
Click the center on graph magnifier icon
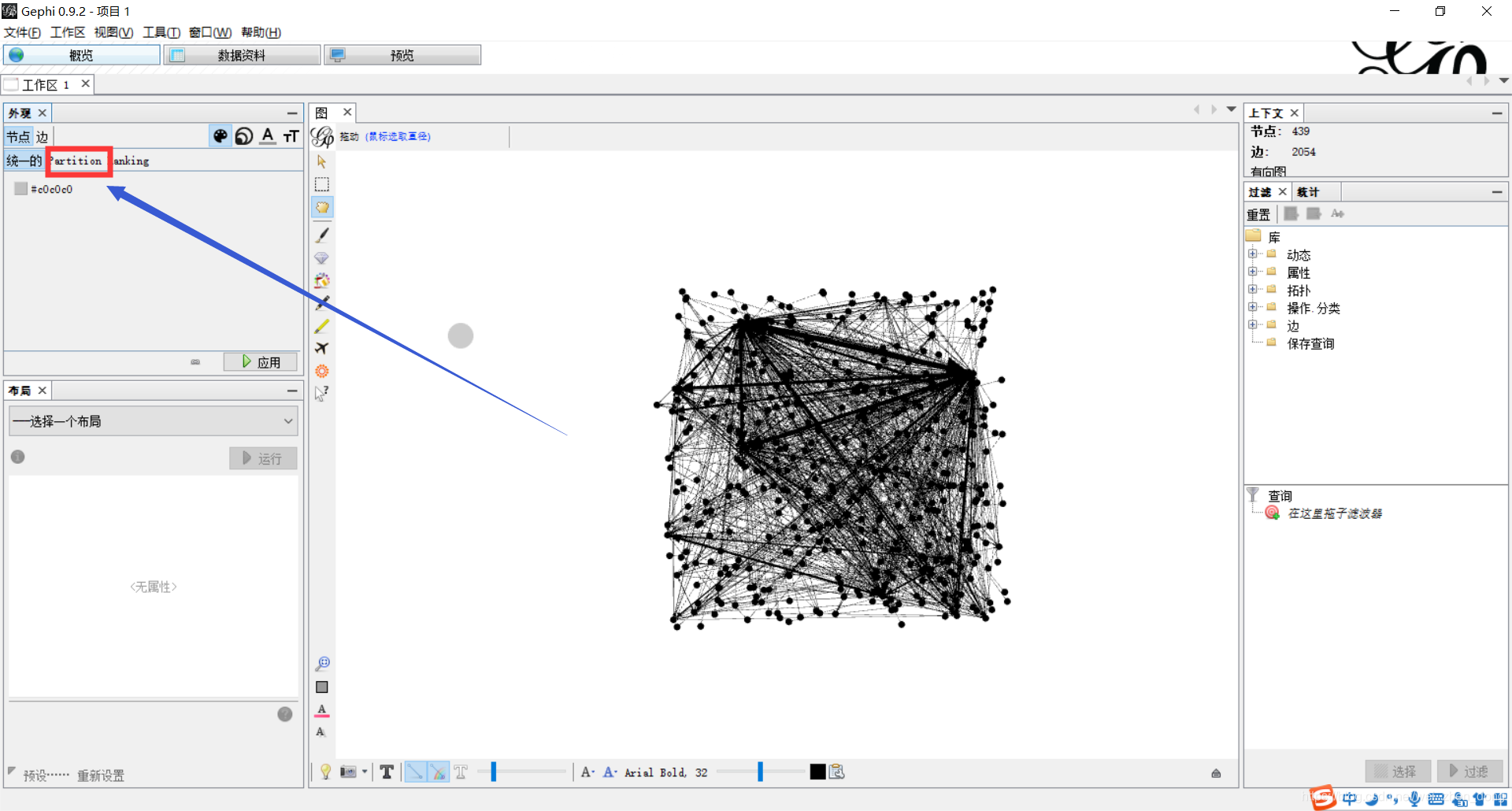point(322,664)
